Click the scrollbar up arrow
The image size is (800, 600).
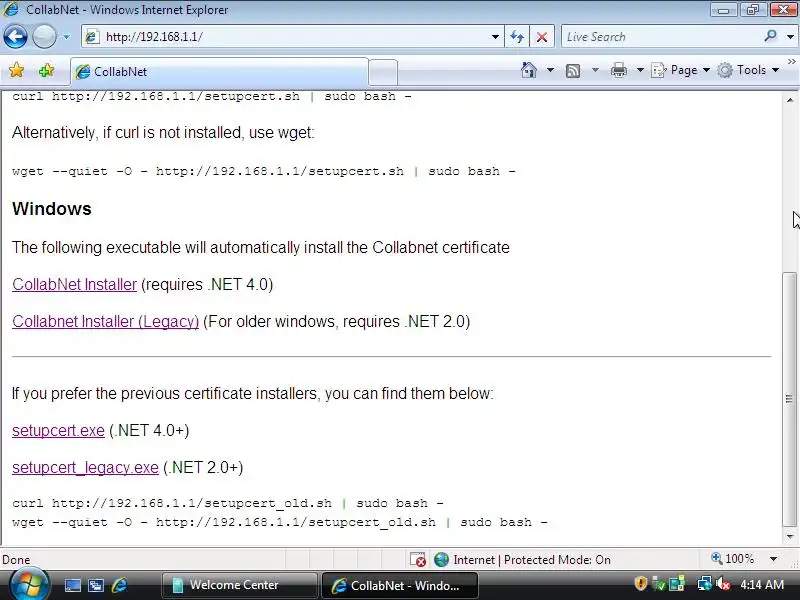pos(790,100)
